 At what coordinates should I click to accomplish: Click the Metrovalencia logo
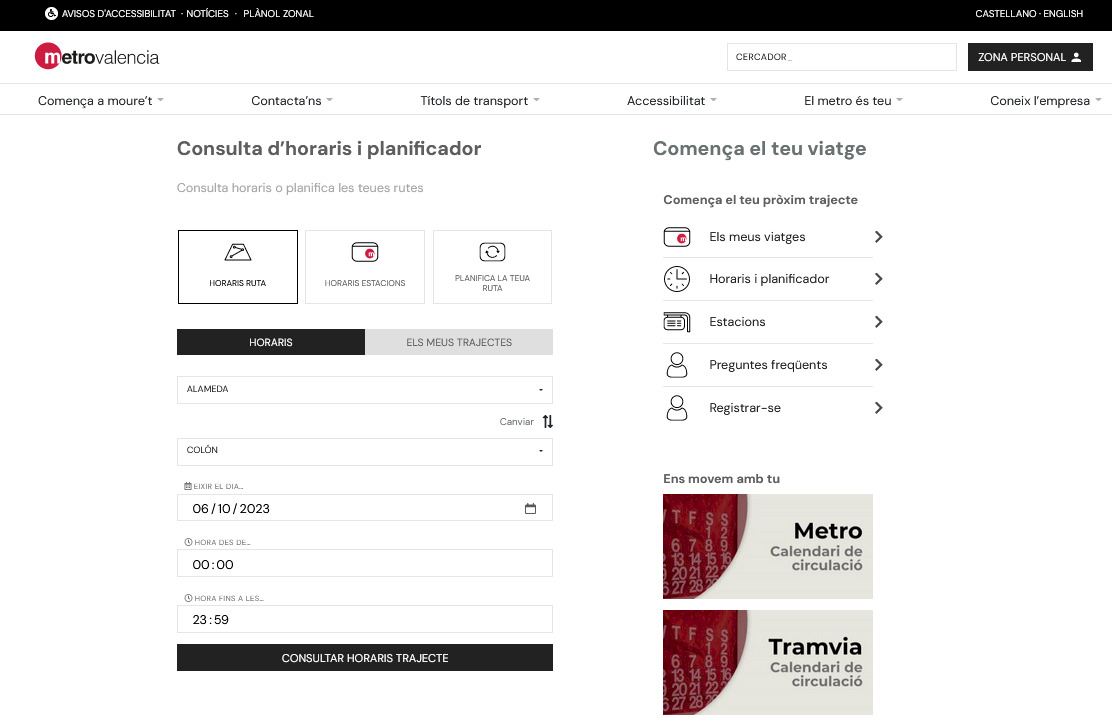point(97,57)
